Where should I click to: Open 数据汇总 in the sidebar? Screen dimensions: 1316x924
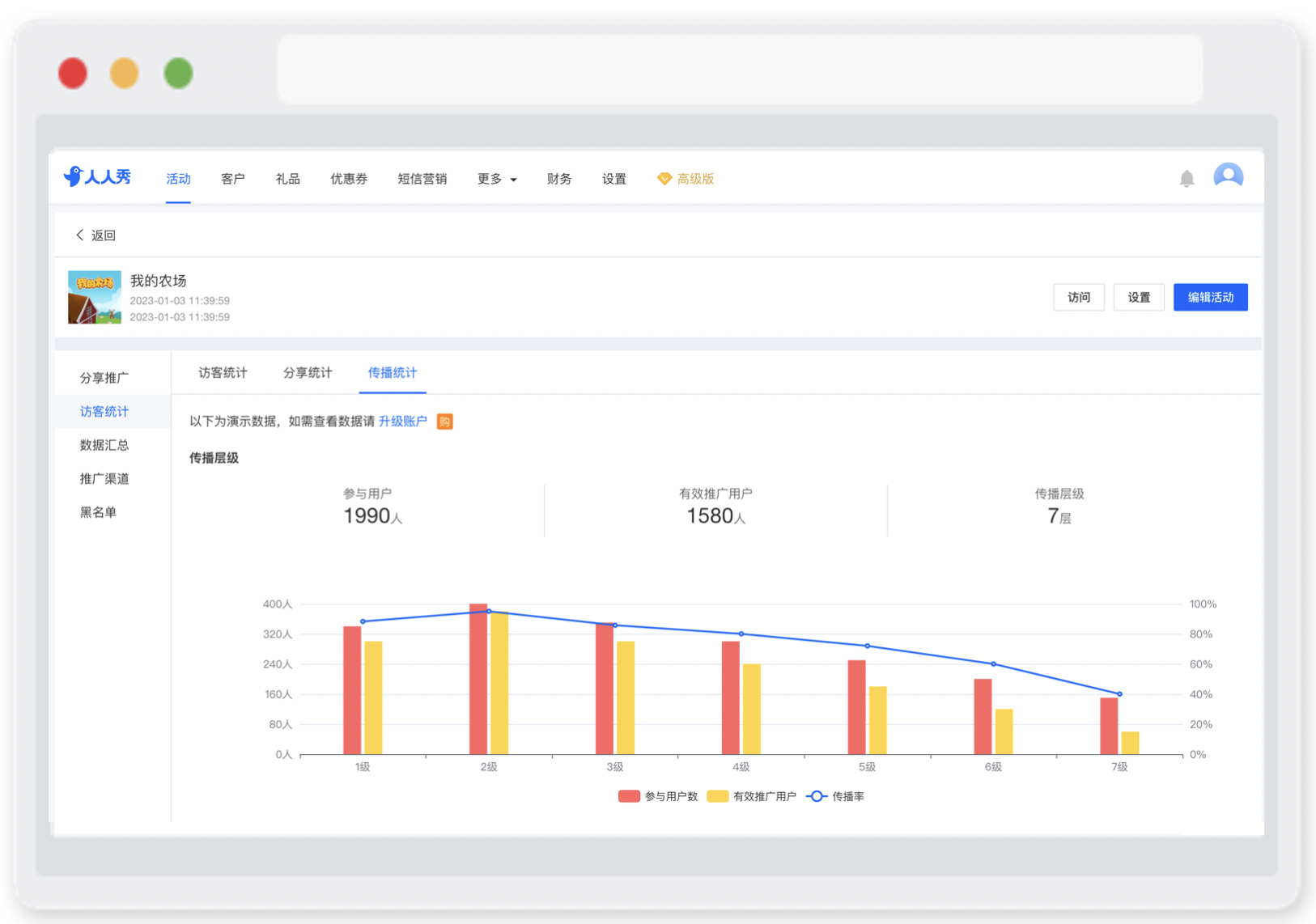tap(104, 445)
